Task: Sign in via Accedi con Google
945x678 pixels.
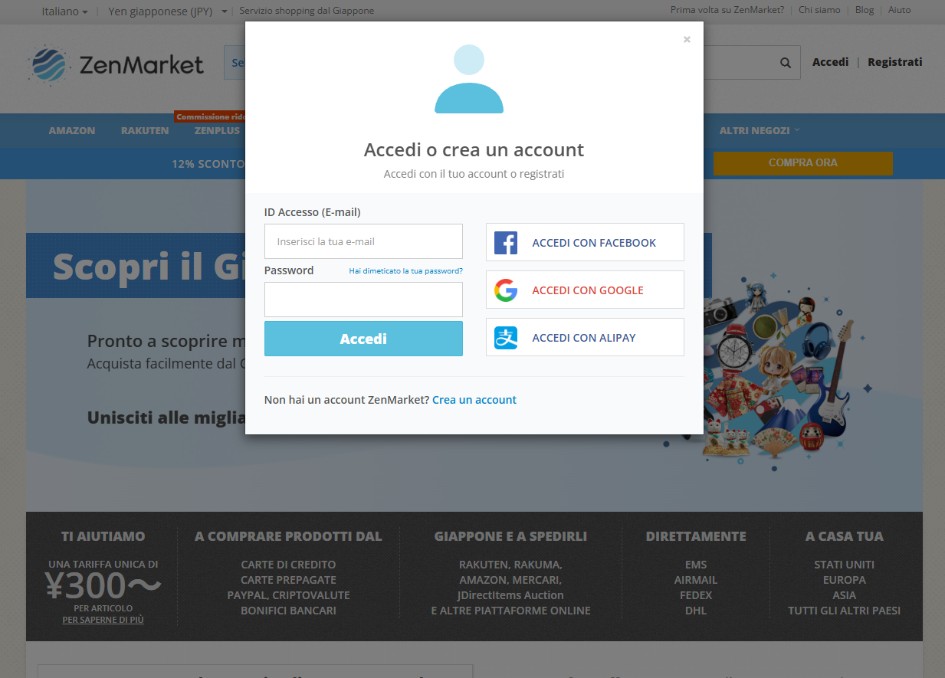Action: (585, 290)
